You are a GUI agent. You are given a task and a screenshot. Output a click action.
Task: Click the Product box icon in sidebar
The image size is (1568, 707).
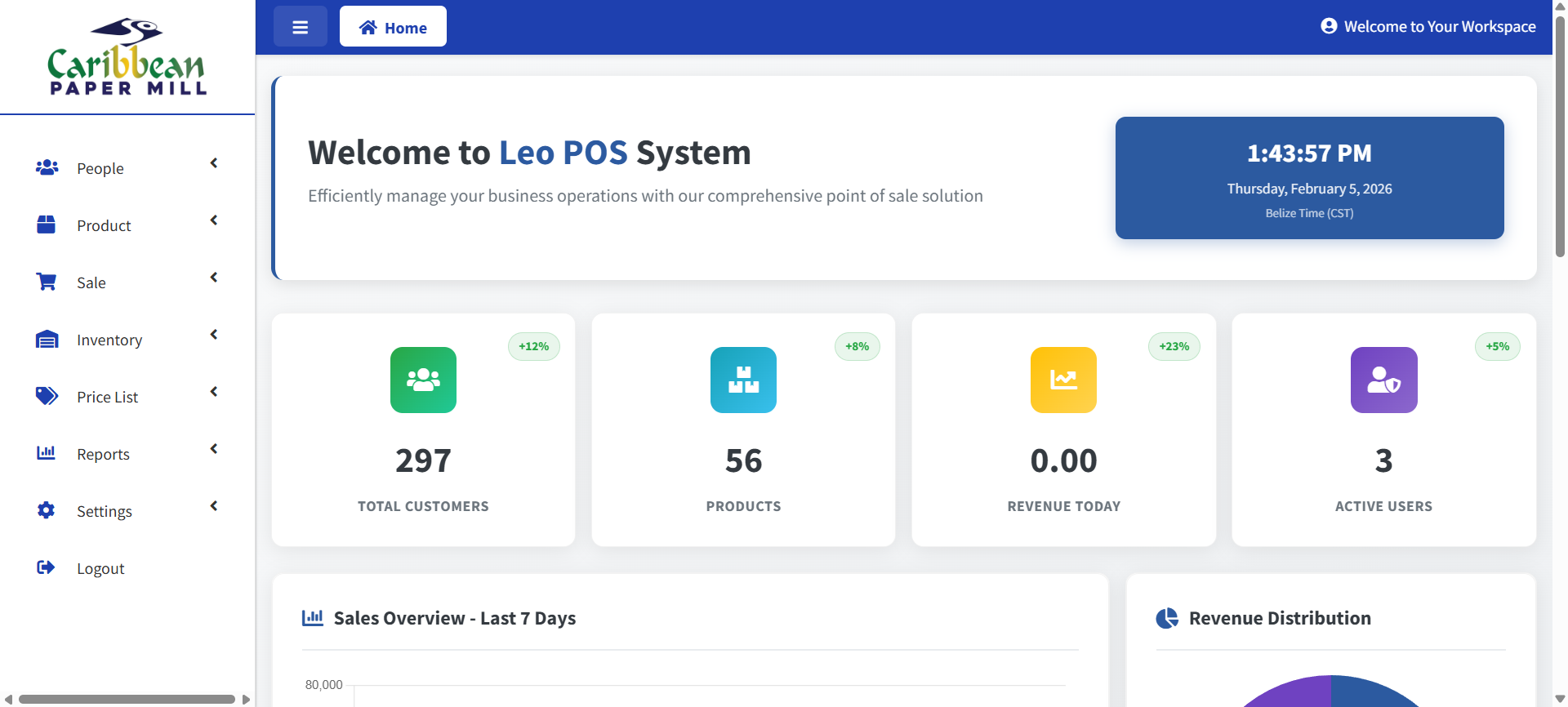click(x=47, y=225)
